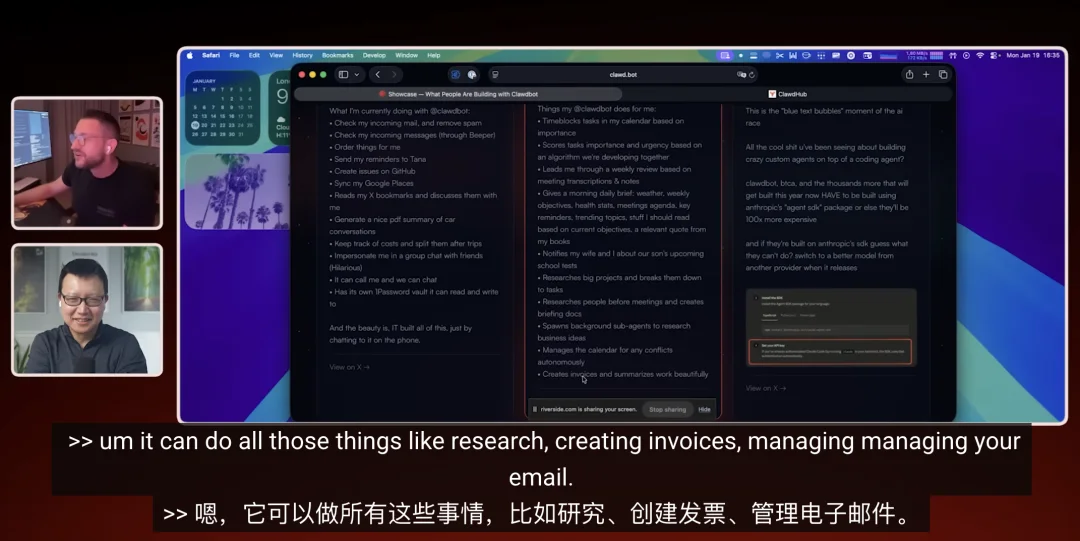Open the Window menu
Screen dimensions: 1080x541
(x=406, y=55)
